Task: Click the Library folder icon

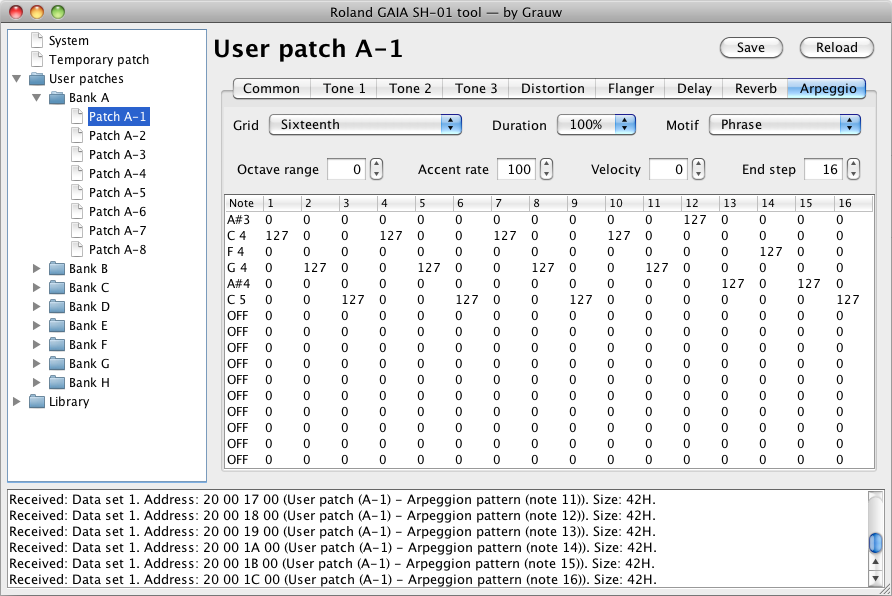Action: 37,402
